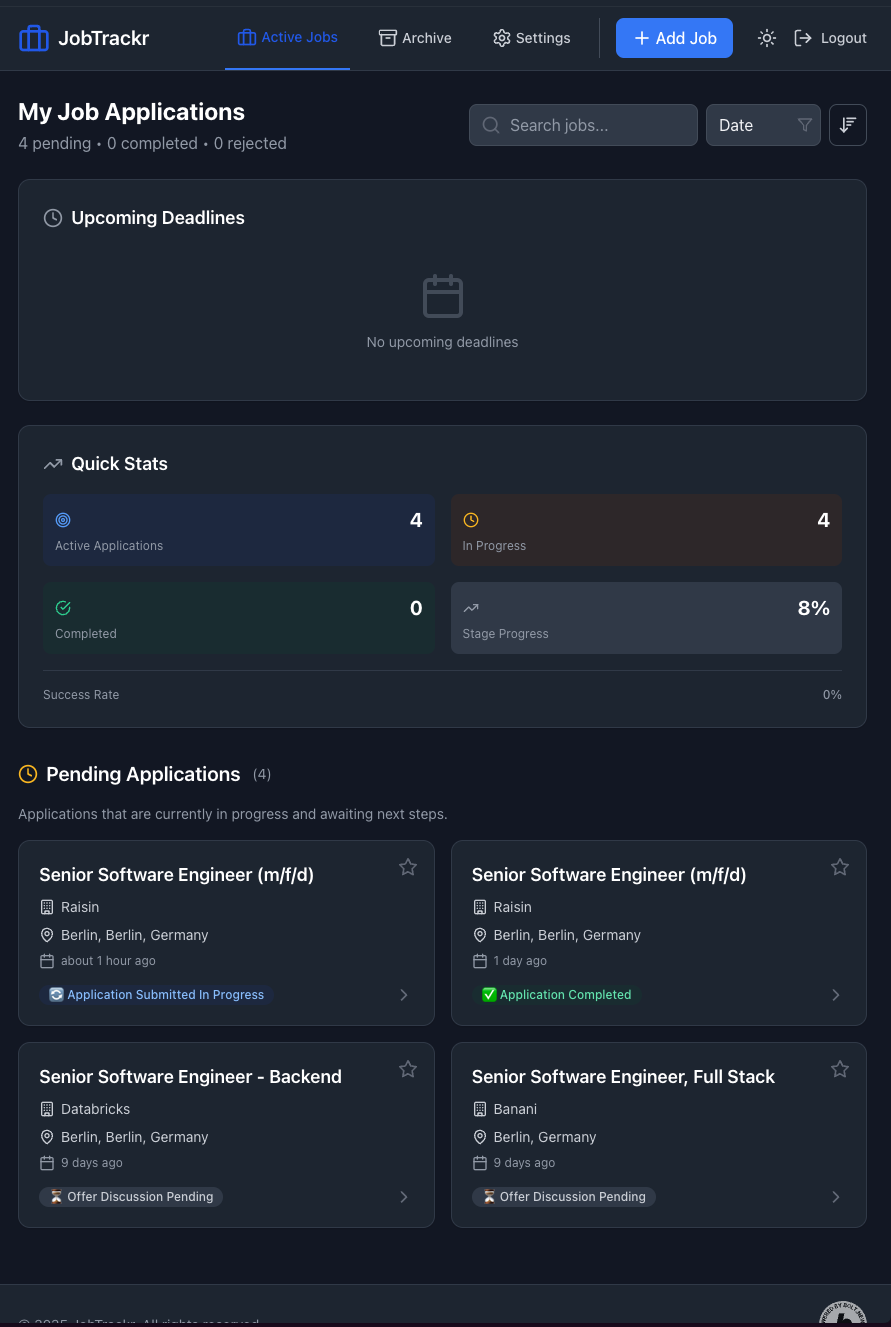Favorite the Banani Full Stack job
891x1327 pixels.
(840, 1069)
